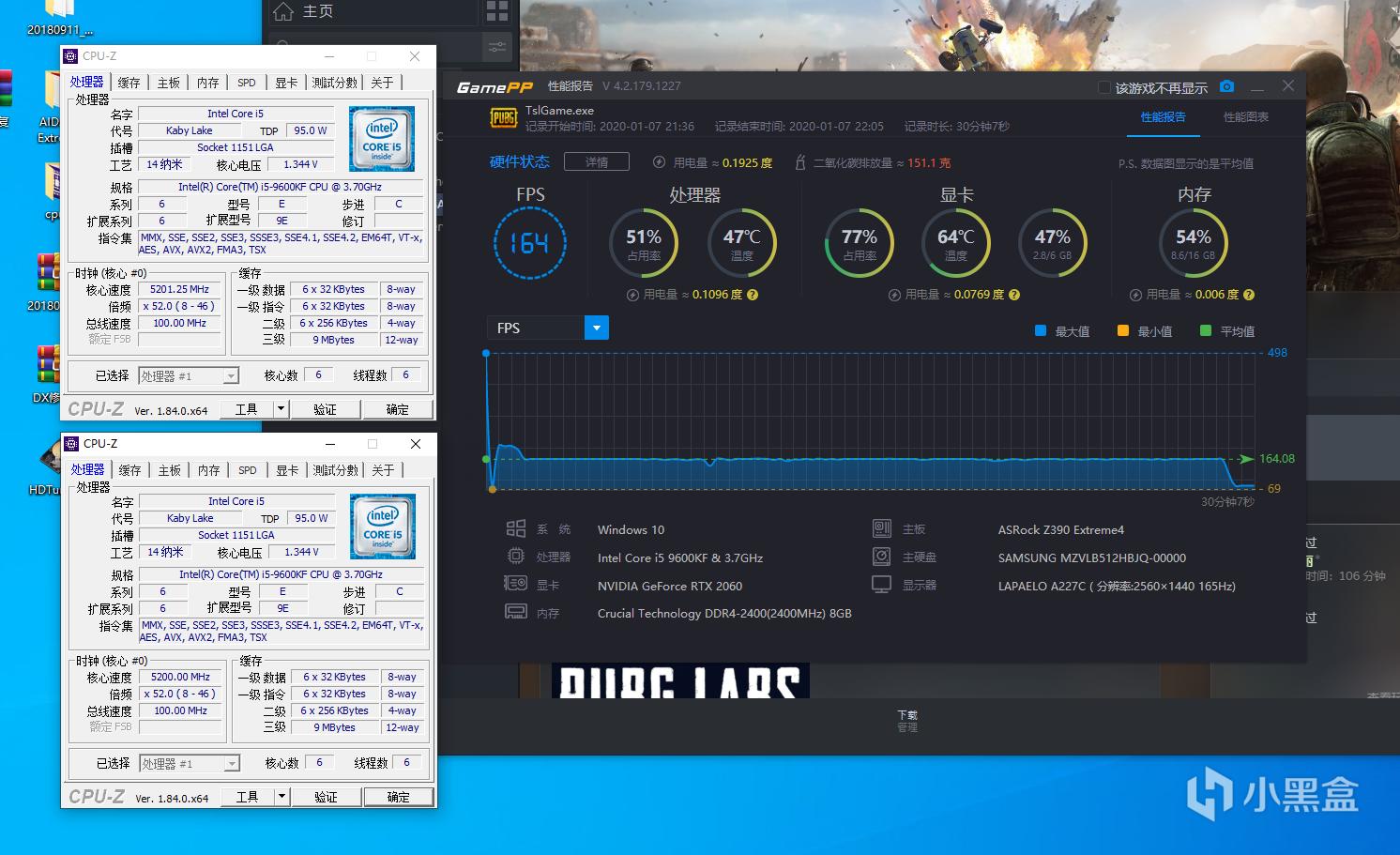
Task: Click 确定 button in upper CPU-Z window
Action: (398, 409)
